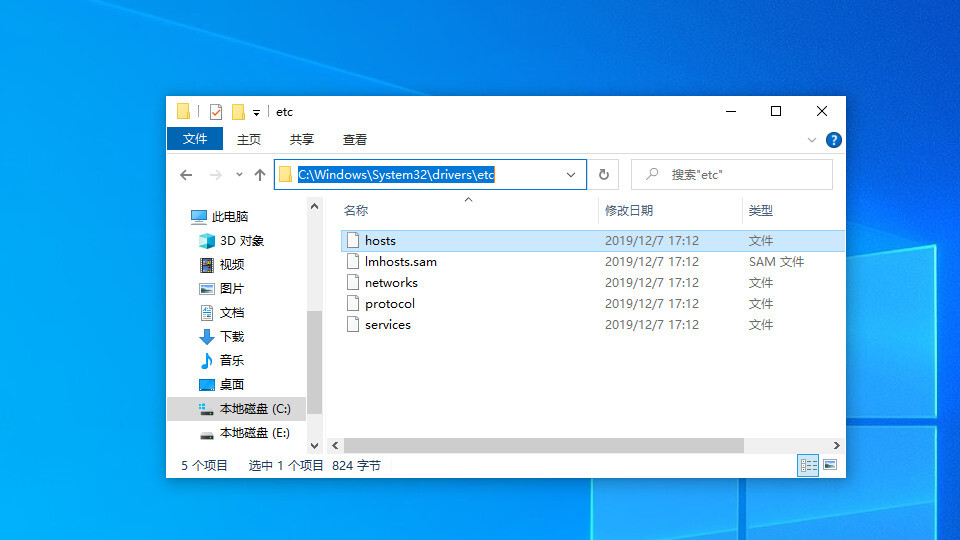Open the Quick Access Toolbar dropdown arrow

pyautogui.click(x=257, y=113)
